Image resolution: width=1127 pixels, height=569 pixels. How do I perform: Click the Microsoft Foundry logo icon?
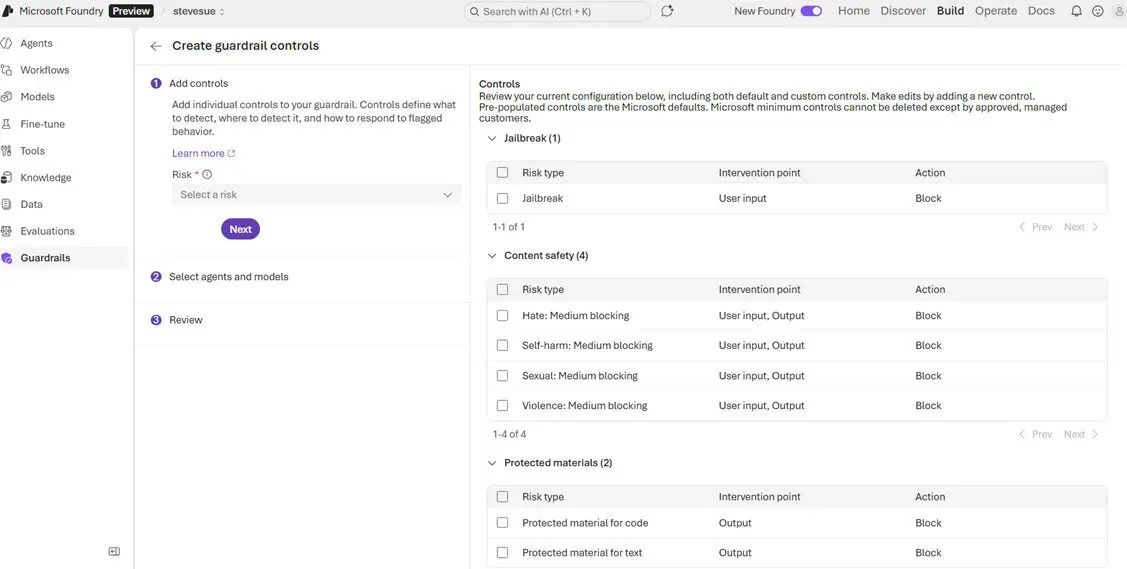8,11
